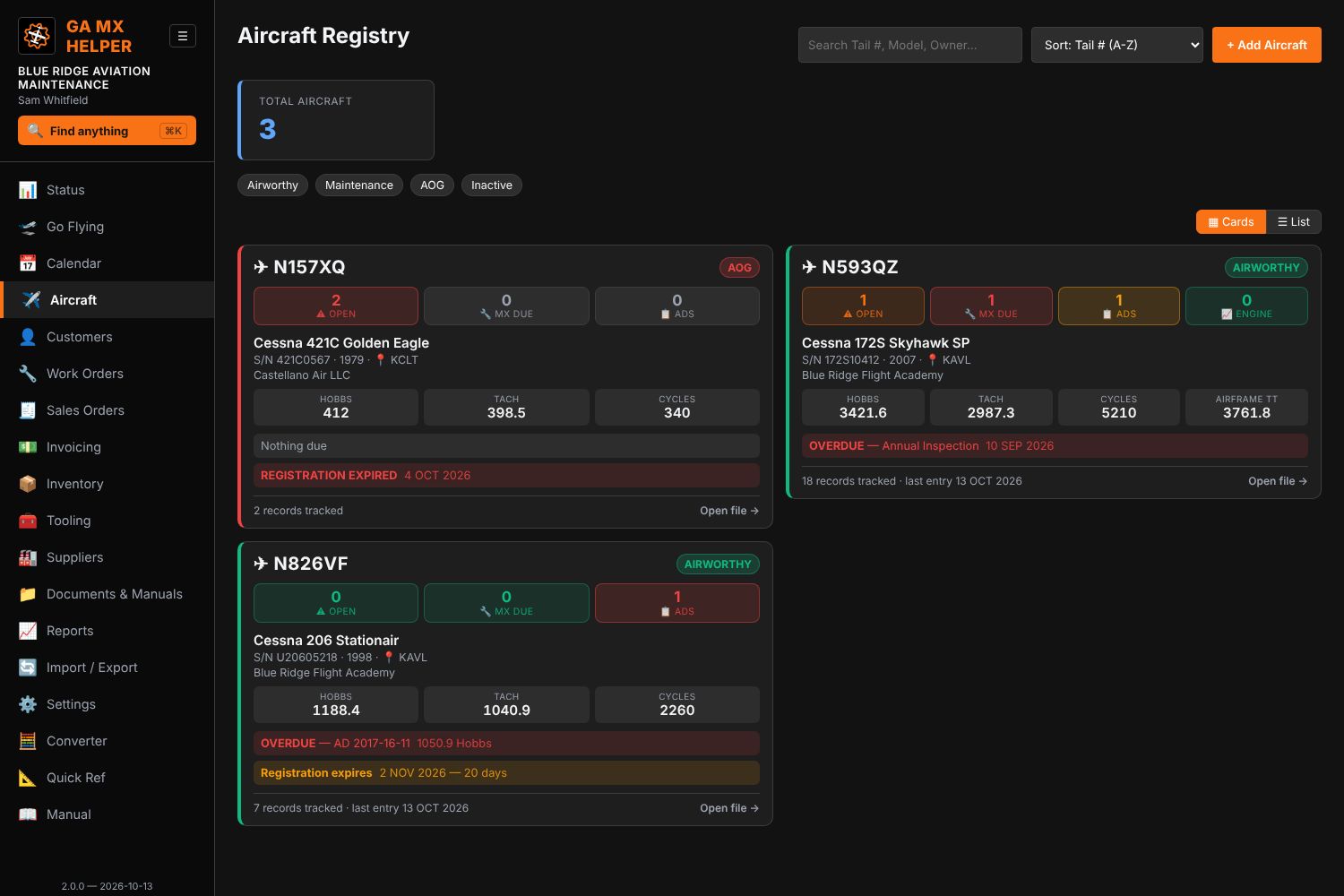1344x896 pixels.
Task: Click the airplane icon beside N593QZ
Action: [809, 267]
